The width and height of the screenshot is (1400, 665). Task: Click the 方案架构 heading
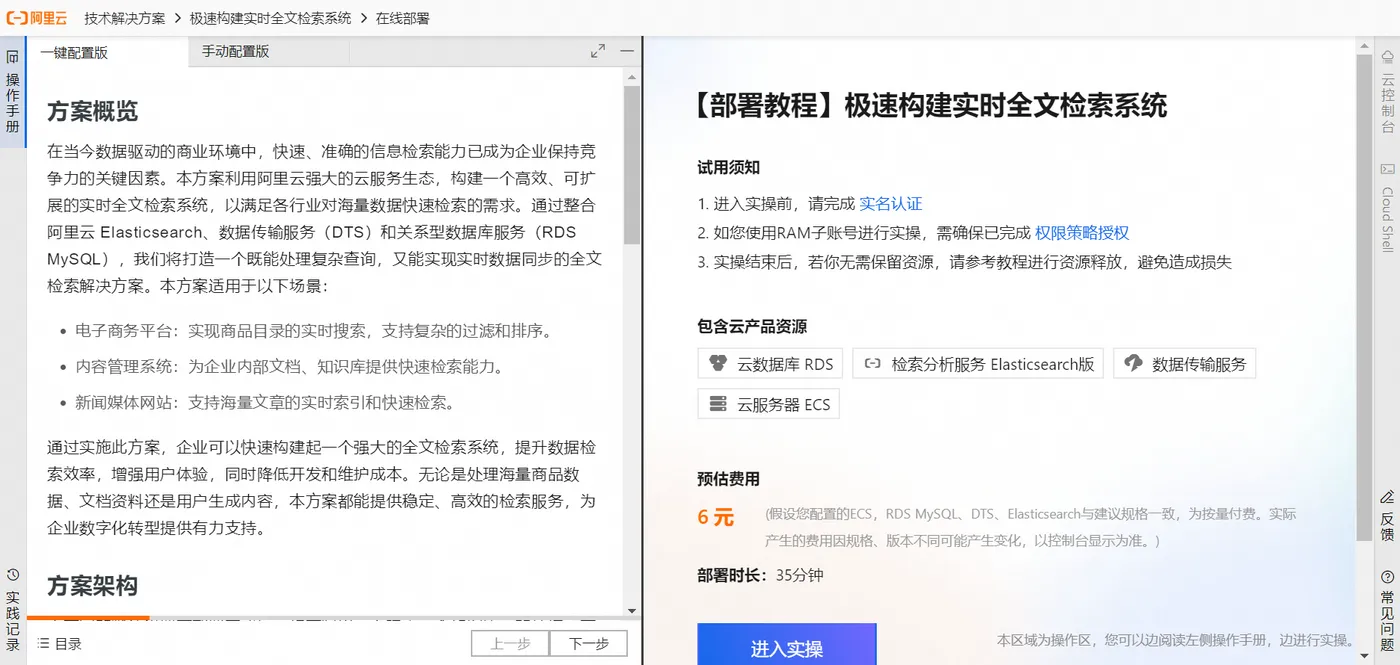(92, 585)
